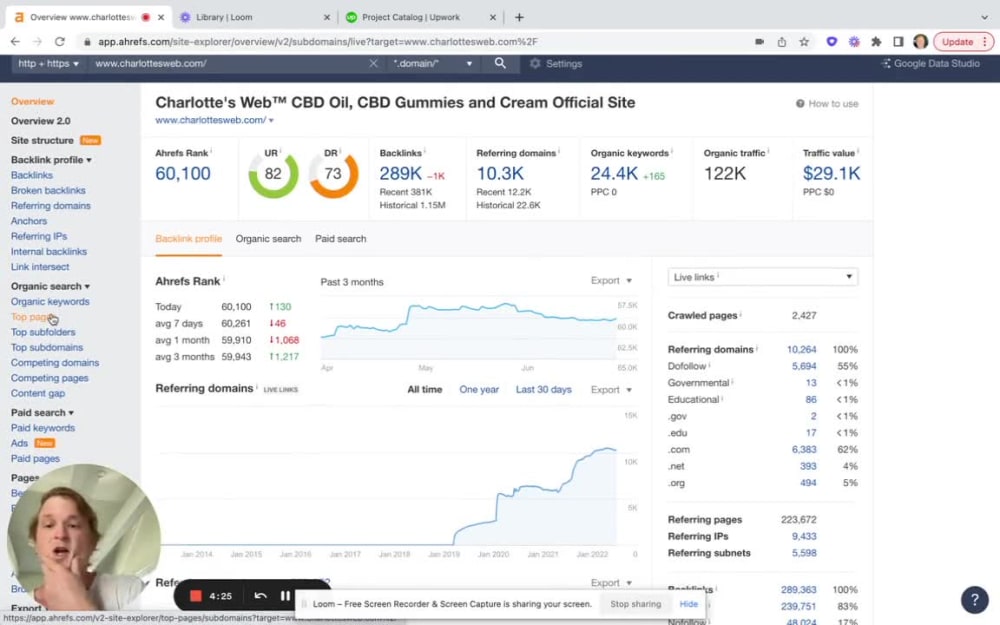Open the share icon in address bar

782,42
